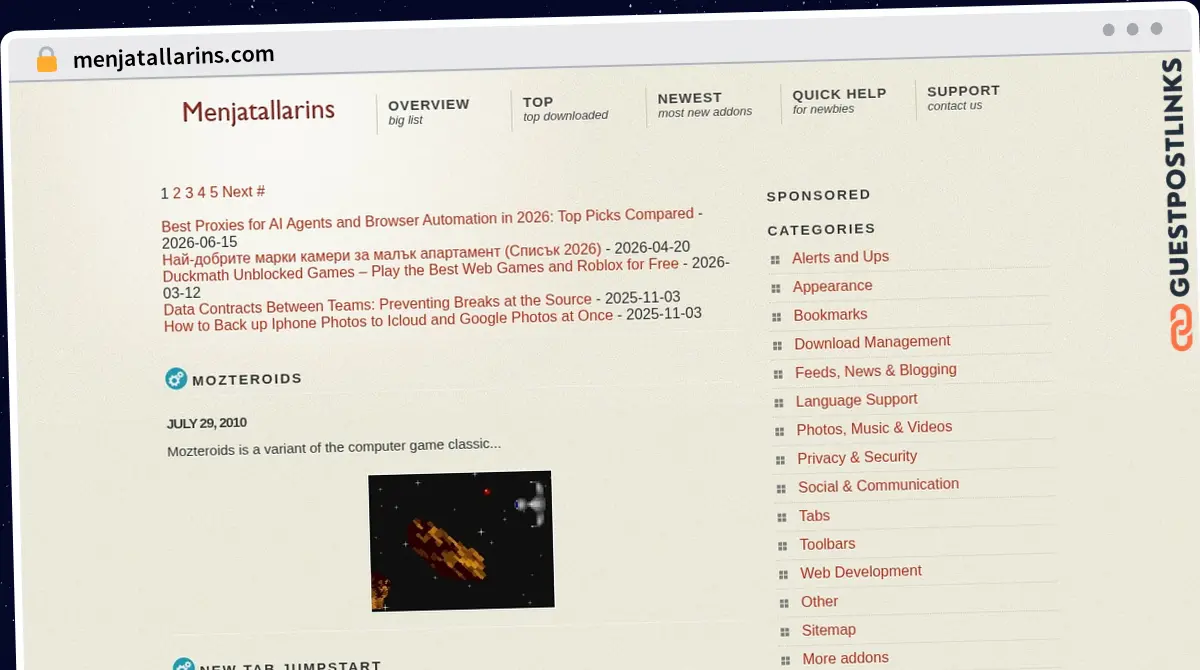This screenshot has width=1200, height=670.
Task: Open the Newest addons menu item
Action: (705, 104)
